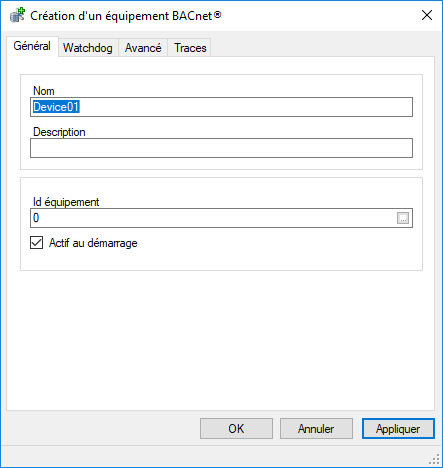Close the BACnet creation dialog
Screen dimensions: 443x468
[427, 15]
